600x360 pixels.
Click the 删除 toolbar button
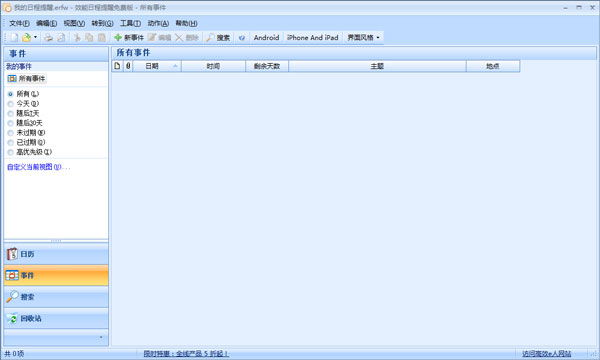point(187,37)
